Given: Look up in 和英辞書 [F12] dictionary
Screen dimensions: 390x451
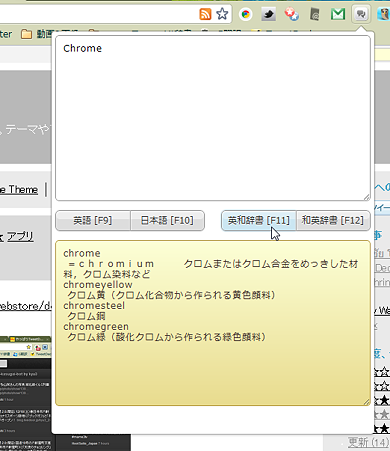Looking at the screenshot, I should coord(333,220).
